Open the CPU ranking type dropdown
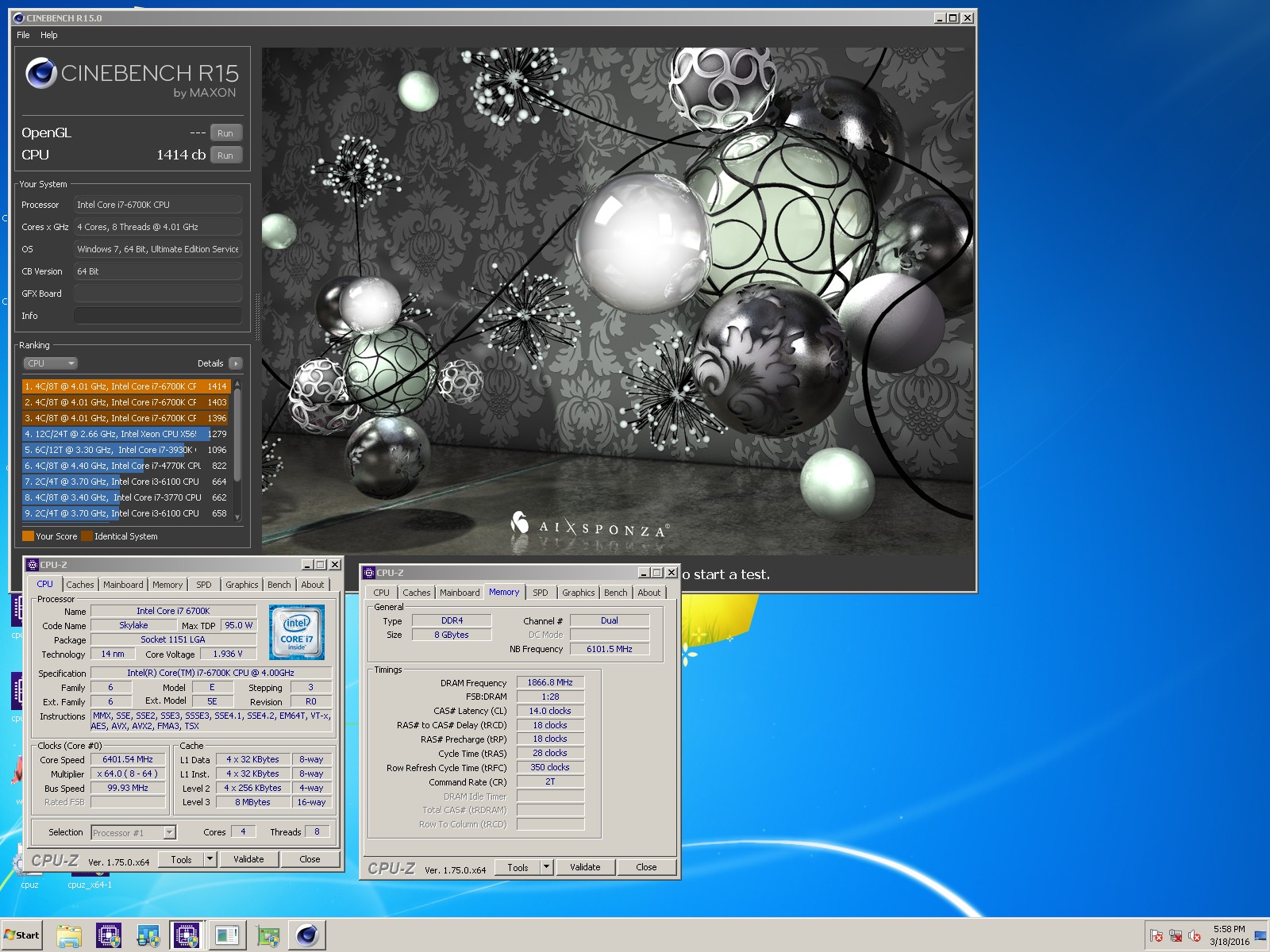The width and height of the screenshot is (1270, 952). click(50, 363)
